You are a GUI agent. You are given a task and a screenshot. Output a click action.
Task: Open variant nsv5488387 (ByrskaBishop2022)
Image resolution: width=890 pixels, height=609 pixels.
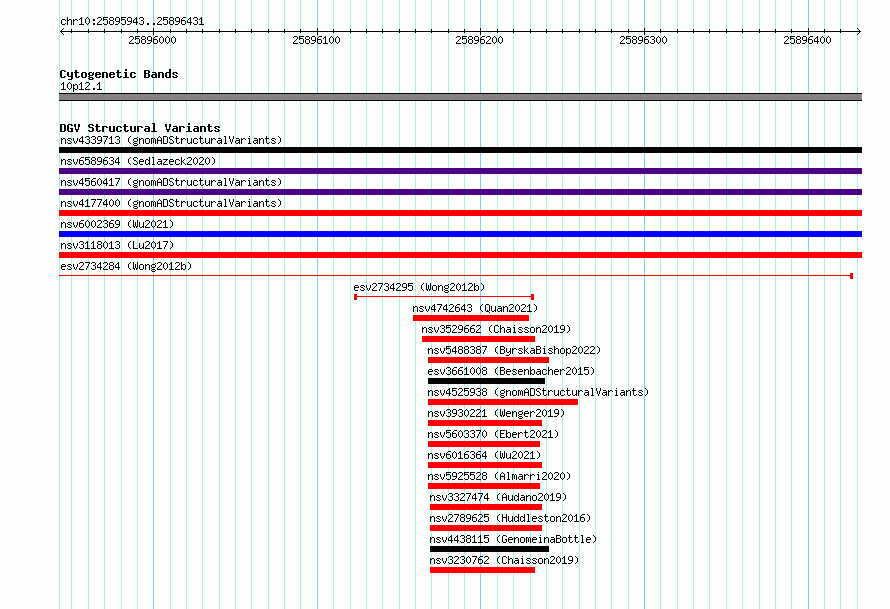(x=514, y=350)
